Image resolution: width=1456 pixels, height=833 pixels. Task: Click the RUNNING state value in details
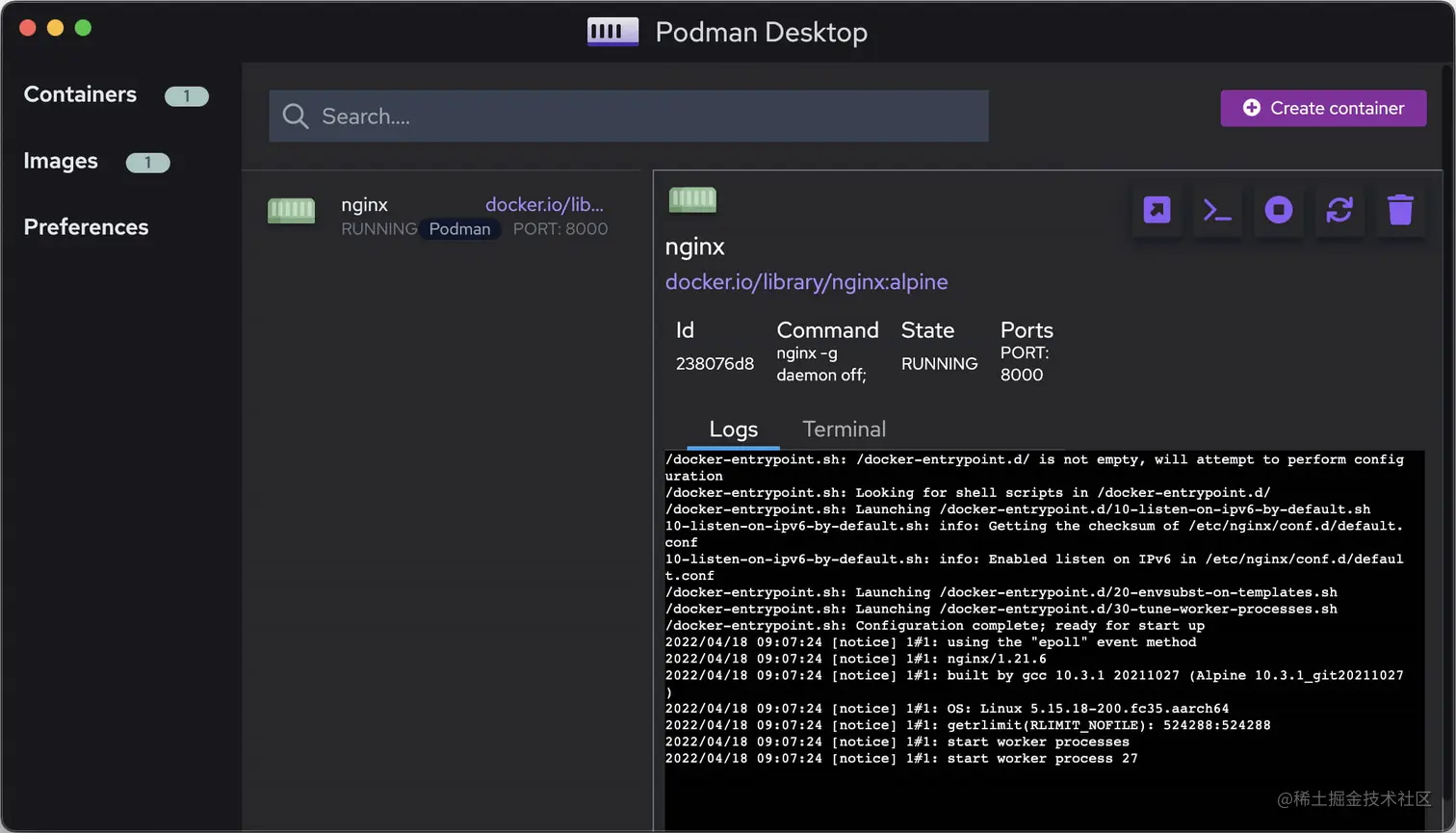click(x=939, y=364)
